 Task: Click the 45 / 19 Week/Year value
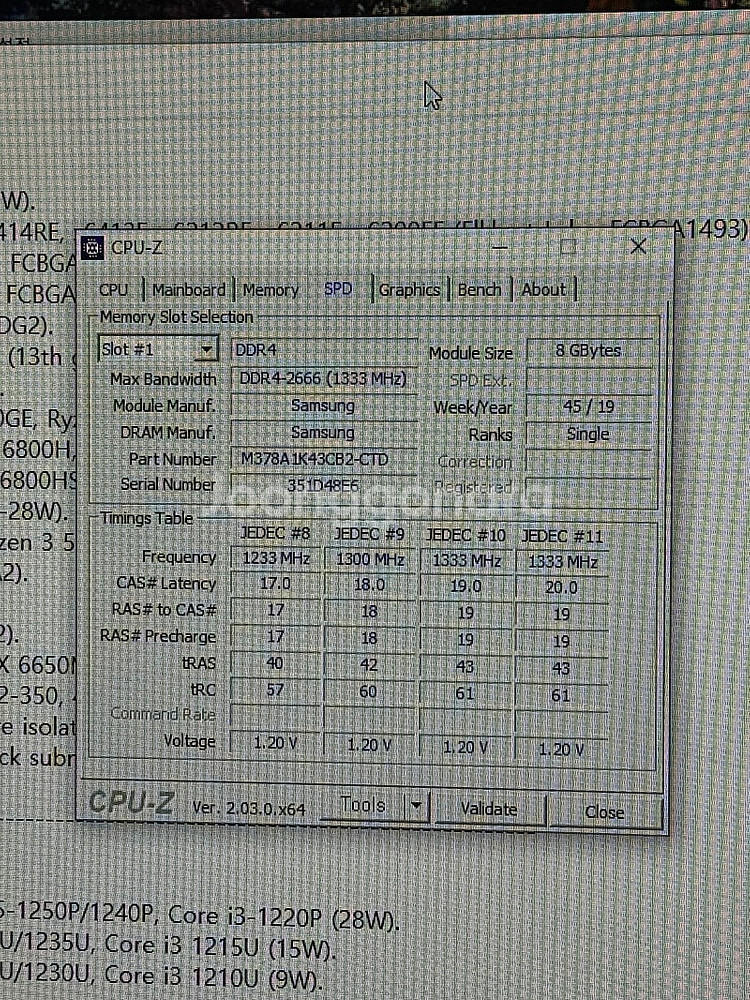click(588, 407)
